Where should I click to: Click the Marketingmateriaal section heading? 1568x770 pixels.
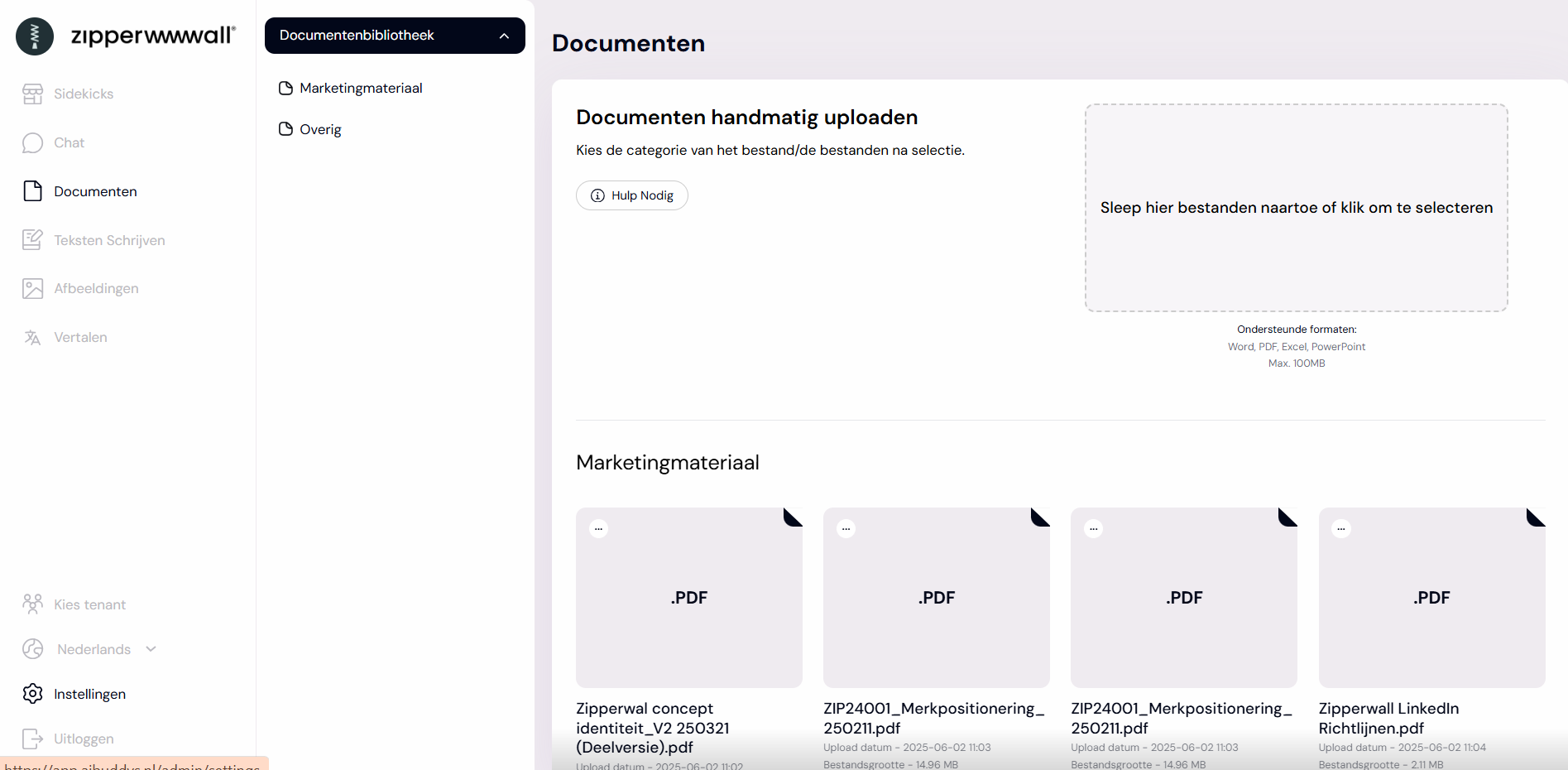(668, 462)
